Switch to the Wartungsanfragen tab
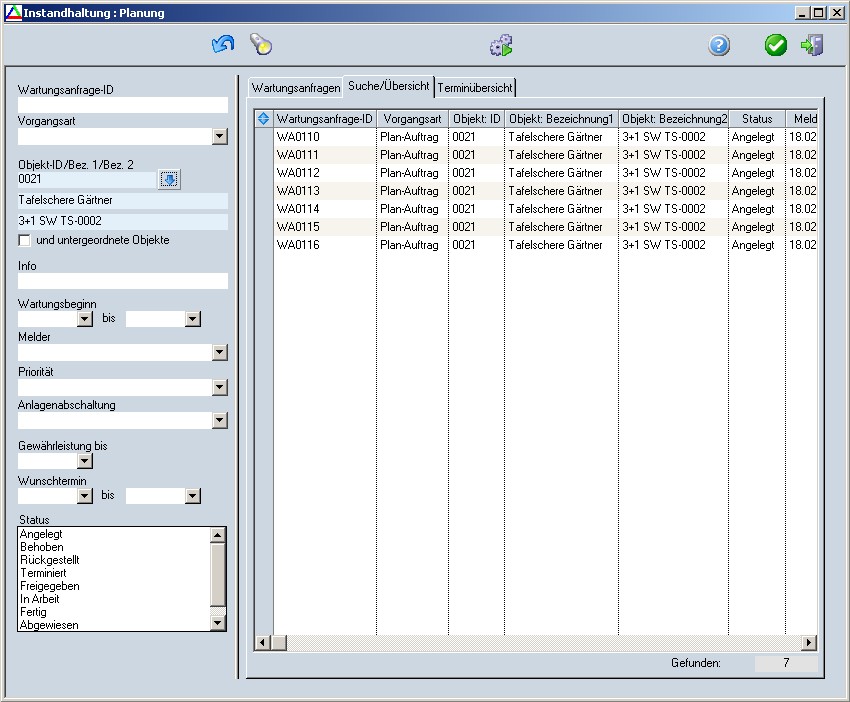 [x=295, y=88]
